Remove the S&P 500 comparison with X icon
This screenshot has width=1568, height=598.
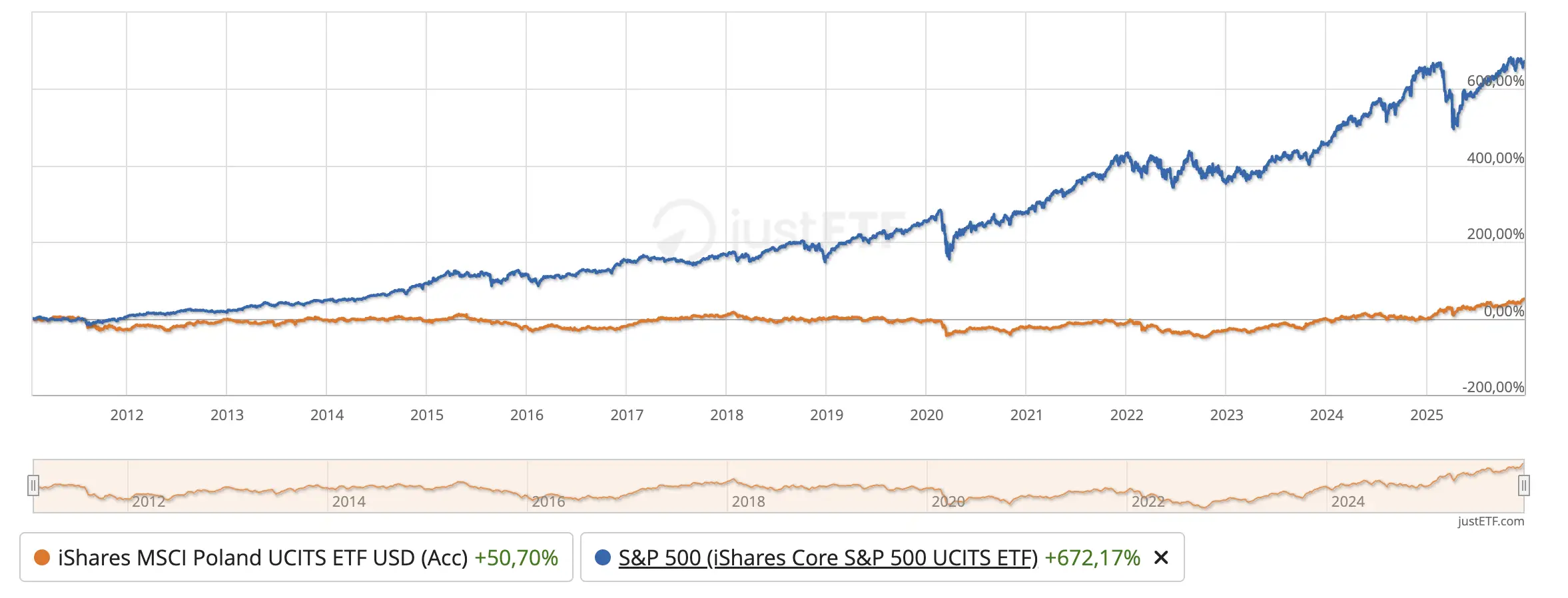coord(1161,557)
